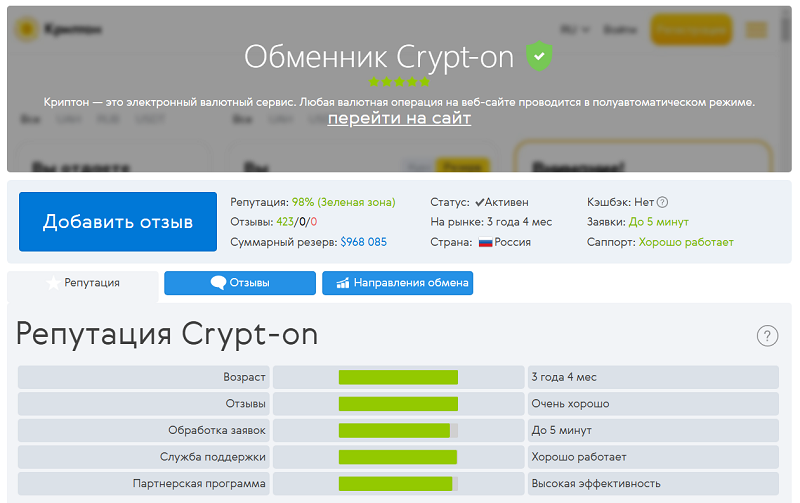This screenshot has height=503, width=800.
Task: Click the $968 085 reserve amount
Action: (364, 242)
